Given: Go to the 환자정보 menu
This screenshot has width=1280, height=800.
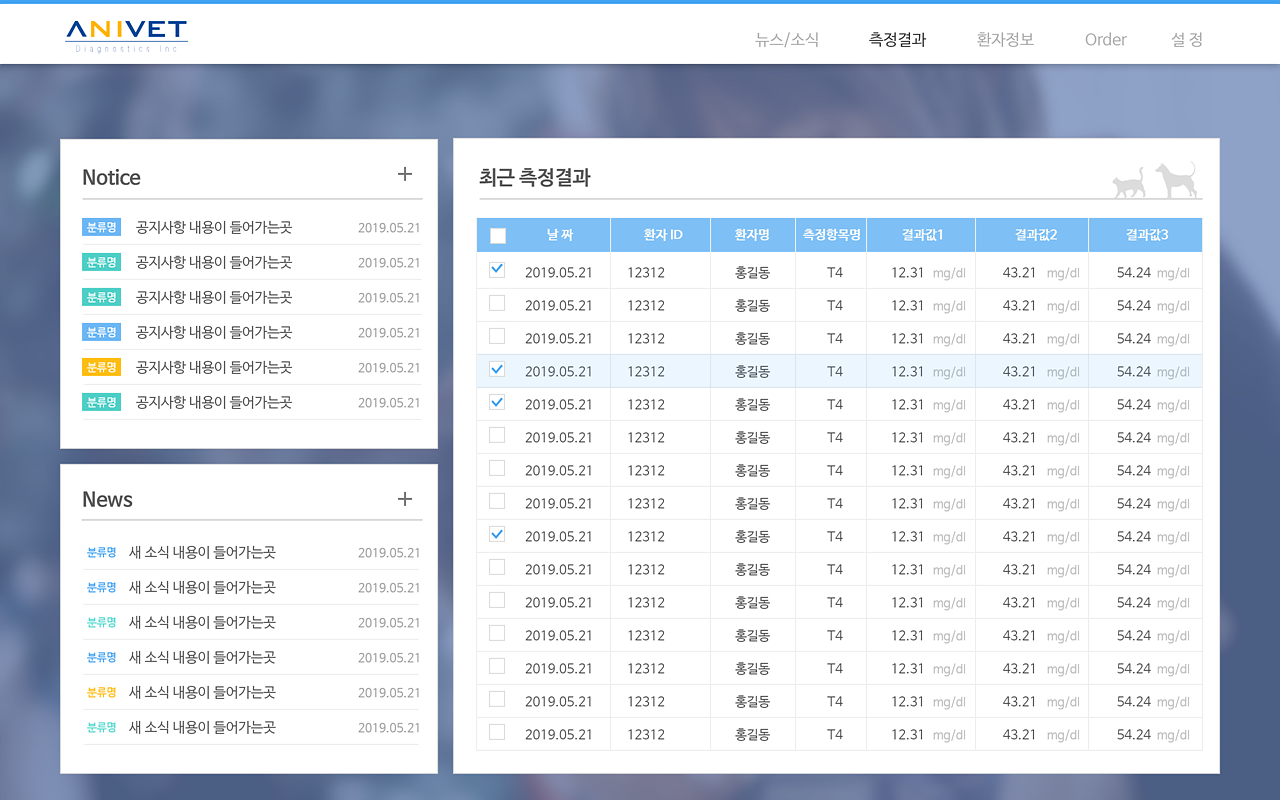Looking at the screenshot, I should tap(1005, 40).
